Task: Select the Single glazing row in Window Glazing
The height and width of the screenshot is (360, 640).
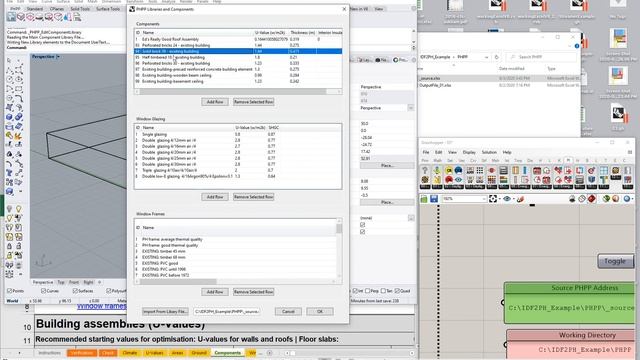Action: pos(238,134)
